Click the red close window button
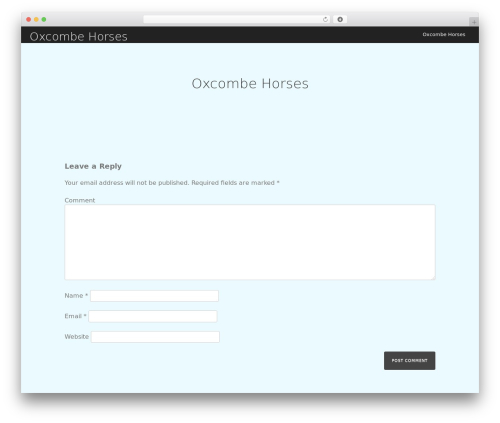Image resolution: width=500 pixels, height=423 pixels. pyautogui.click(x=29, y=19)
